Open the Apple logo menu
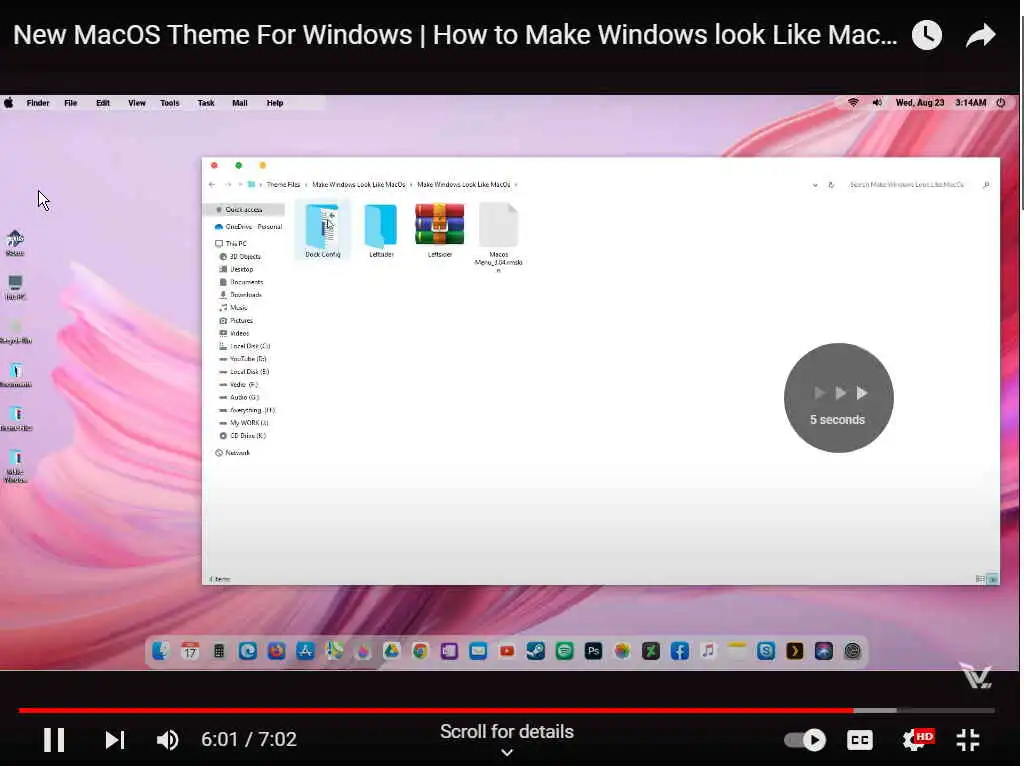The image size is (1024, 766). 8,103
